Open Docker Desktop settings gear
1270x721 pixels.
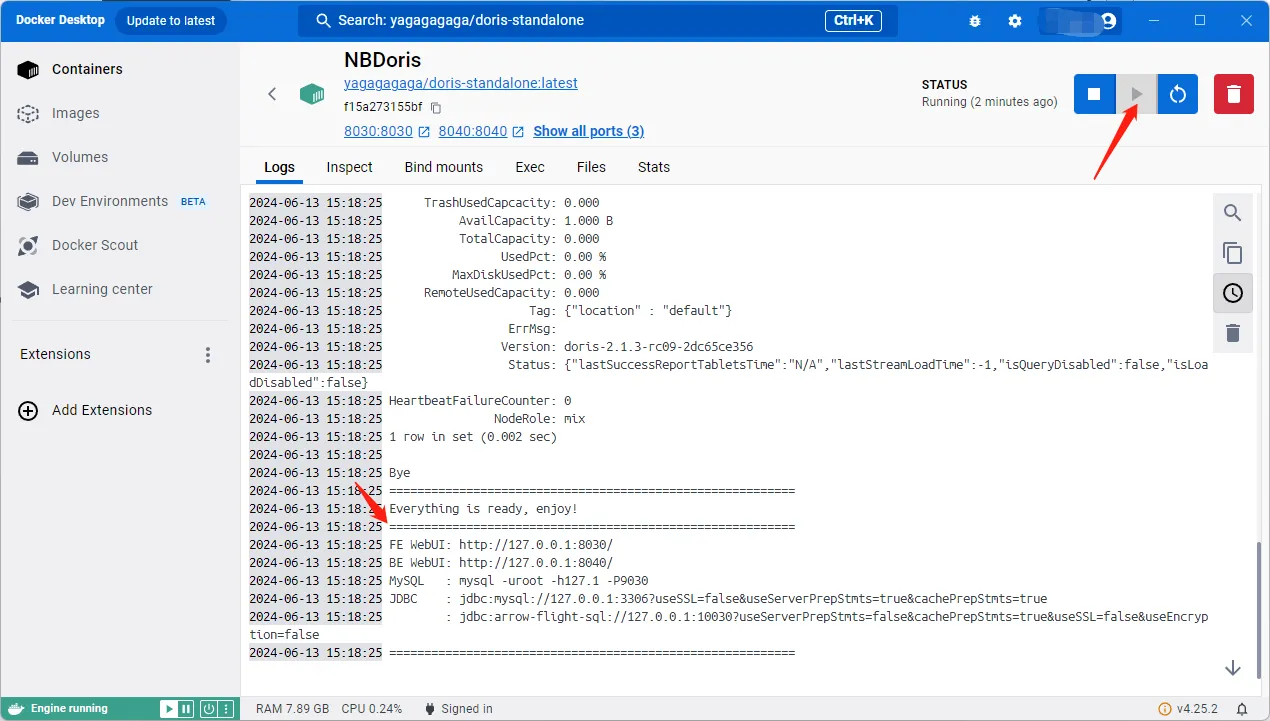pos(1015,21)
